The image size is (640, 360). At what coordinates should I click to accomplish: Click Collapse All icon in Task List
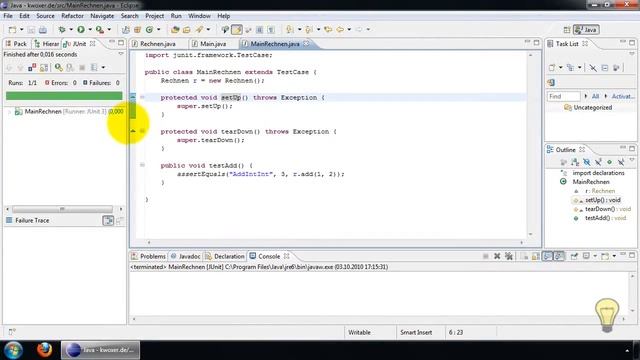click(605, 67)
